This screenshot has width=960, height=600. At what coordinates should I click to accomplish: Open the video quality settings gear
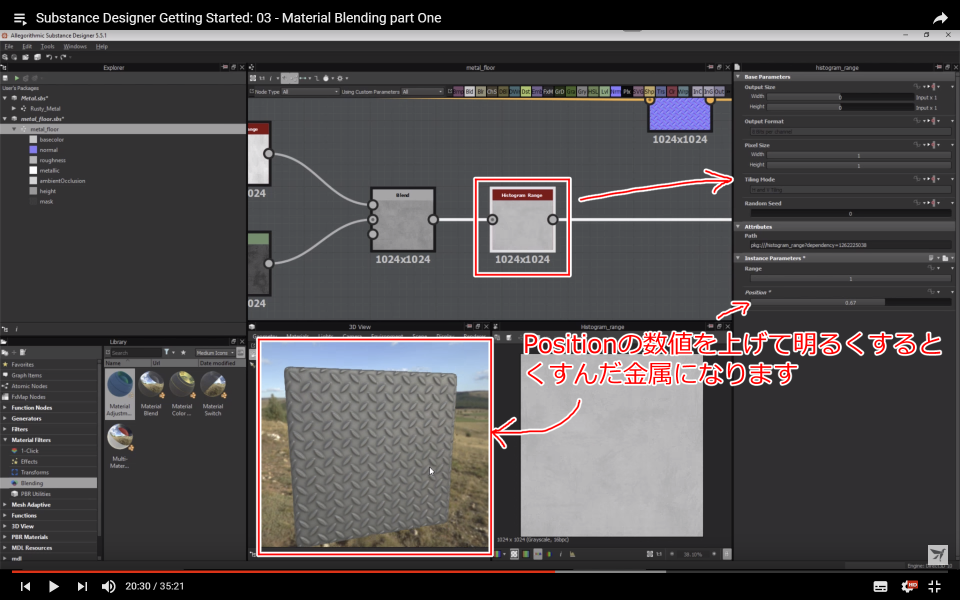(x=909, y=586)
